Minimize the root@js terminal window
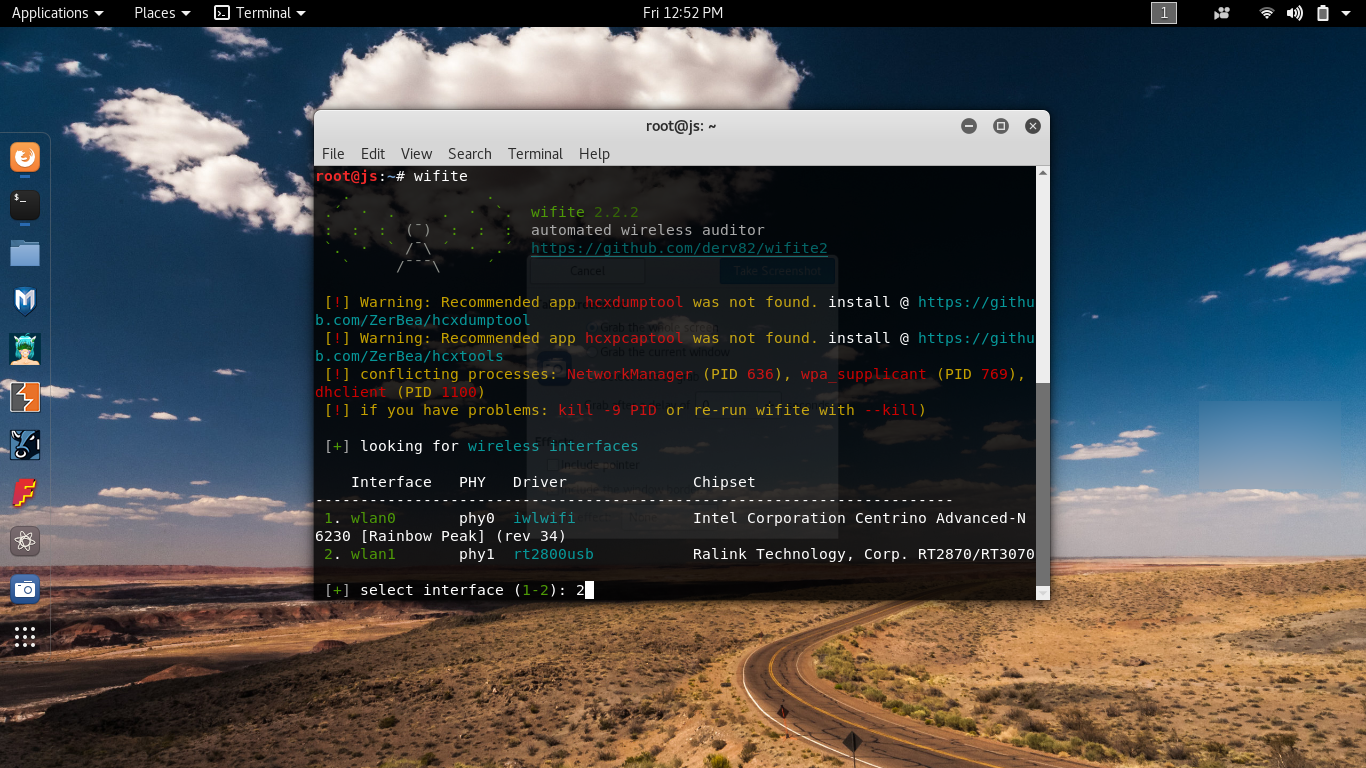 [969, 126]
